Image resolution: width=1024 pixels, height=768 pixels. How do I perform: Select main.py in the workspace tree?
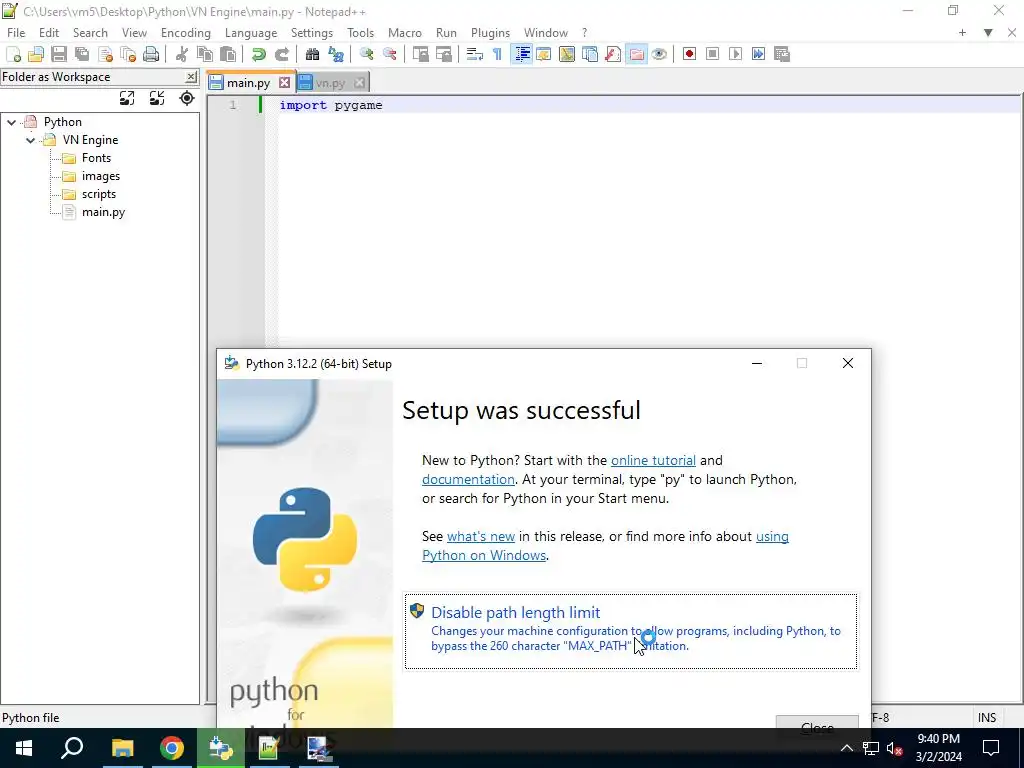[103, 212]
